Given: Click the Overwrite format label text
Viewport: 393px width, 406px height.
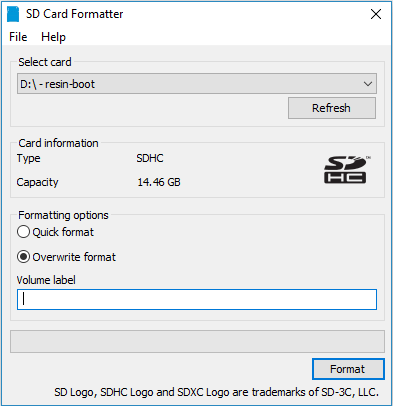Looking at the screenshot, I should [74, 257].
